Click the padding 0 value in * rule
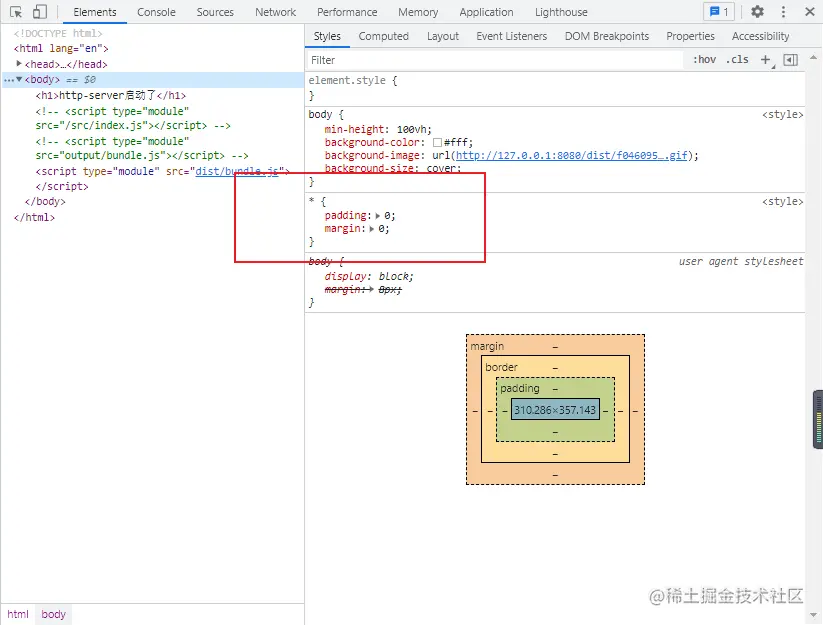 pyautogui.click(x=387, y=216)
